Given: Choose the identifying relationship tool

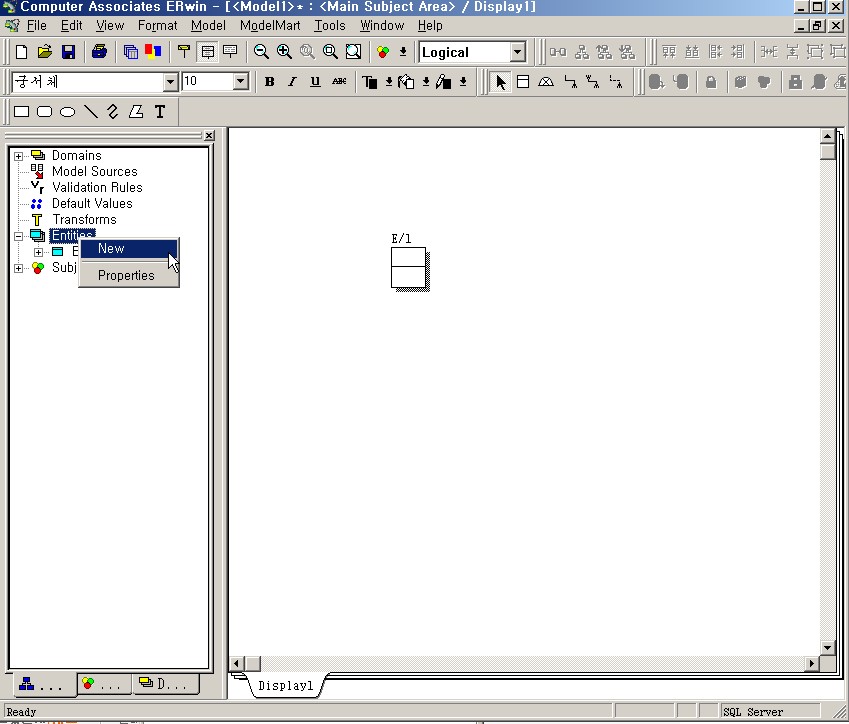Looking at the screenshot, I should click(570, 82).
